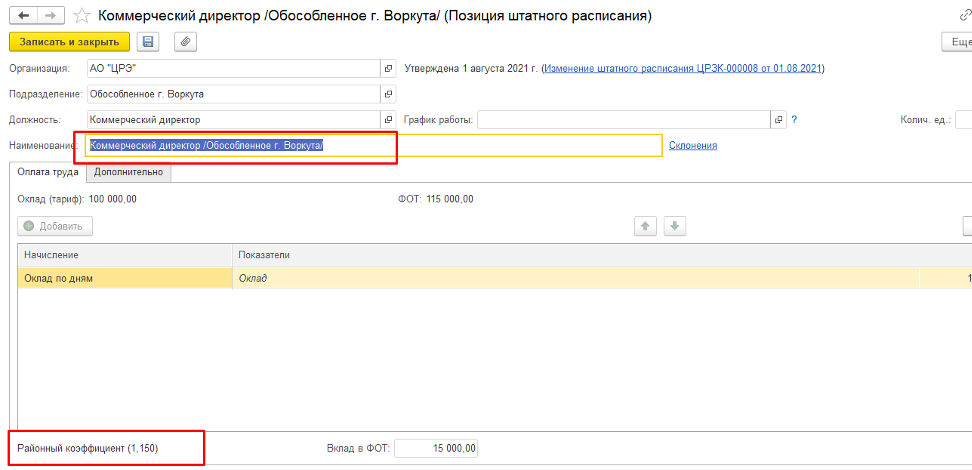Click the empty График работы field
This screenshot has height=470, width=972.
(x=624, y=120)
